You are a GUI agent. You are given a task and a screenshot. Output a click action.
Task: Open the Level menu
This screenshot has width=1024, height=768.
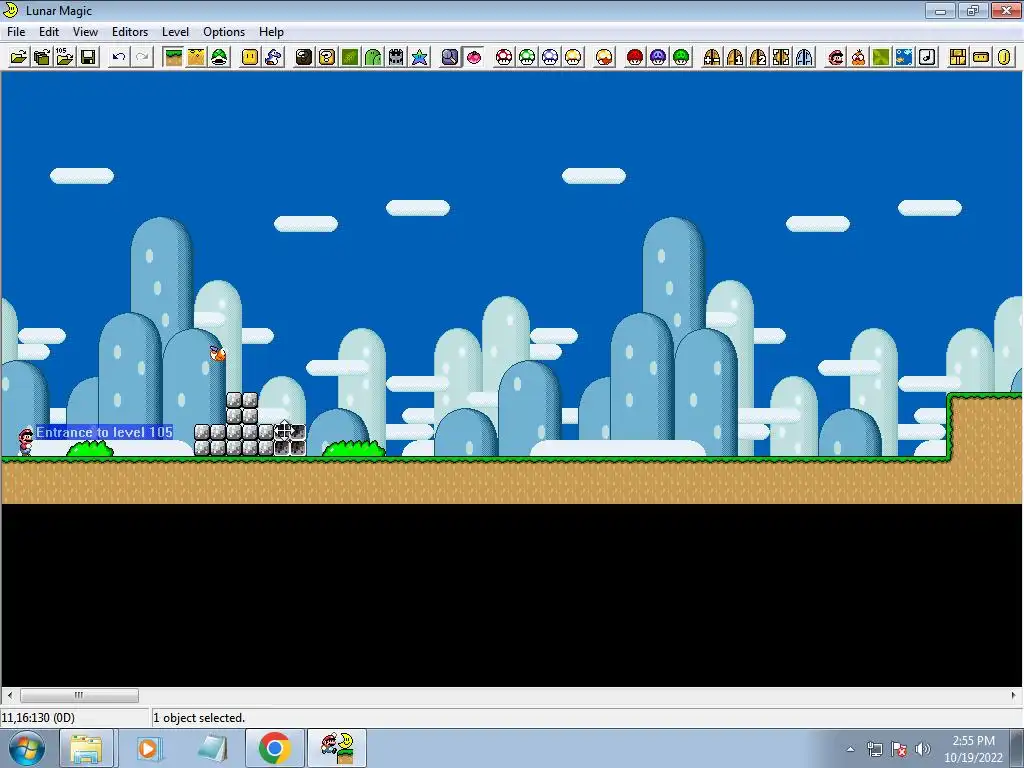(x=175, y=32)
